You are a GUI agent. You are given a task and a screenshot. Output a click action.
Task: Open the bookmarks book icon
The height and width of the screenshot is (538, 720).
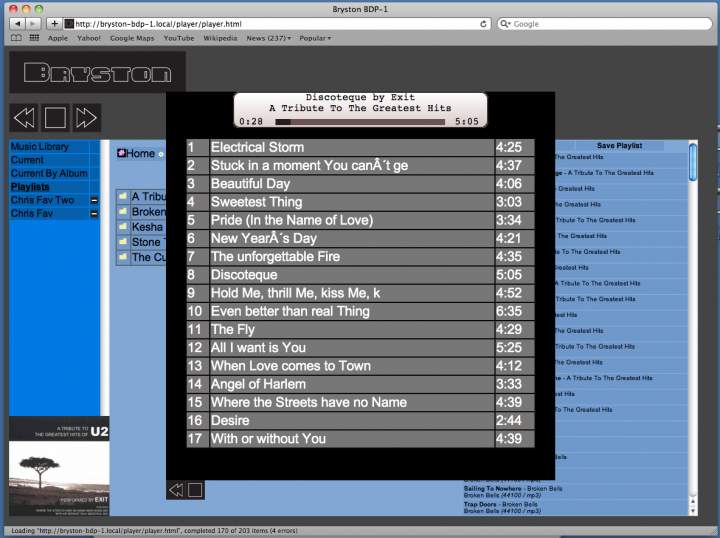click(x=16, y=38)
